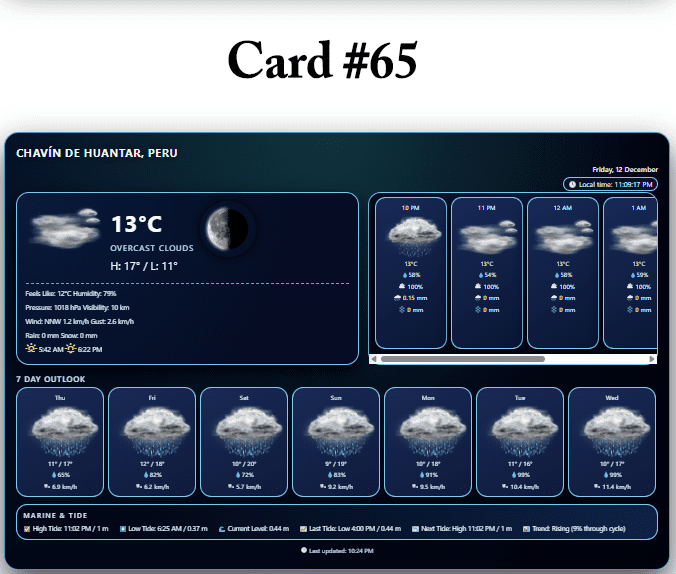Click the moon phase icon
The width and height of the screenshot is (676, 574).
(229, 229)
